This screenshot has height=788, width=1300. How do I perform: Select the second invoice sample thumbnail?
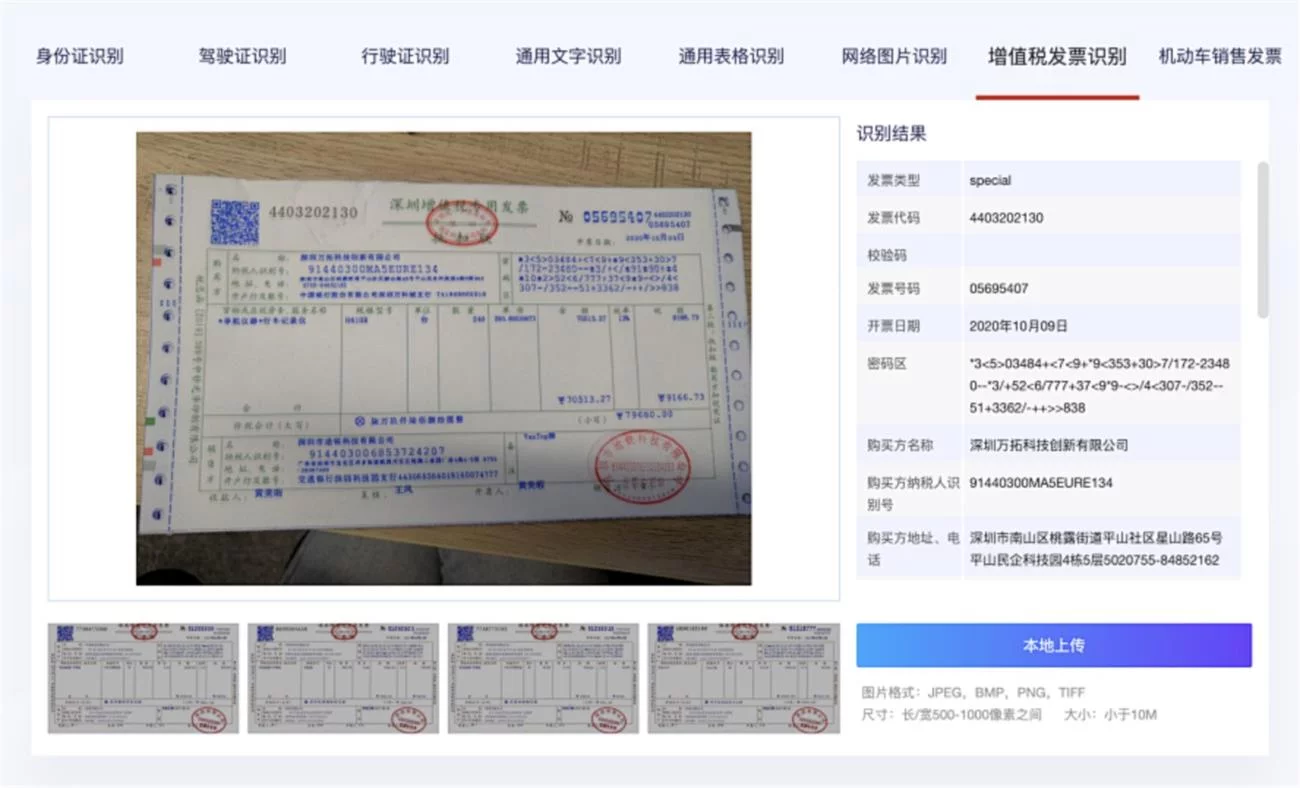coord(343,677)
